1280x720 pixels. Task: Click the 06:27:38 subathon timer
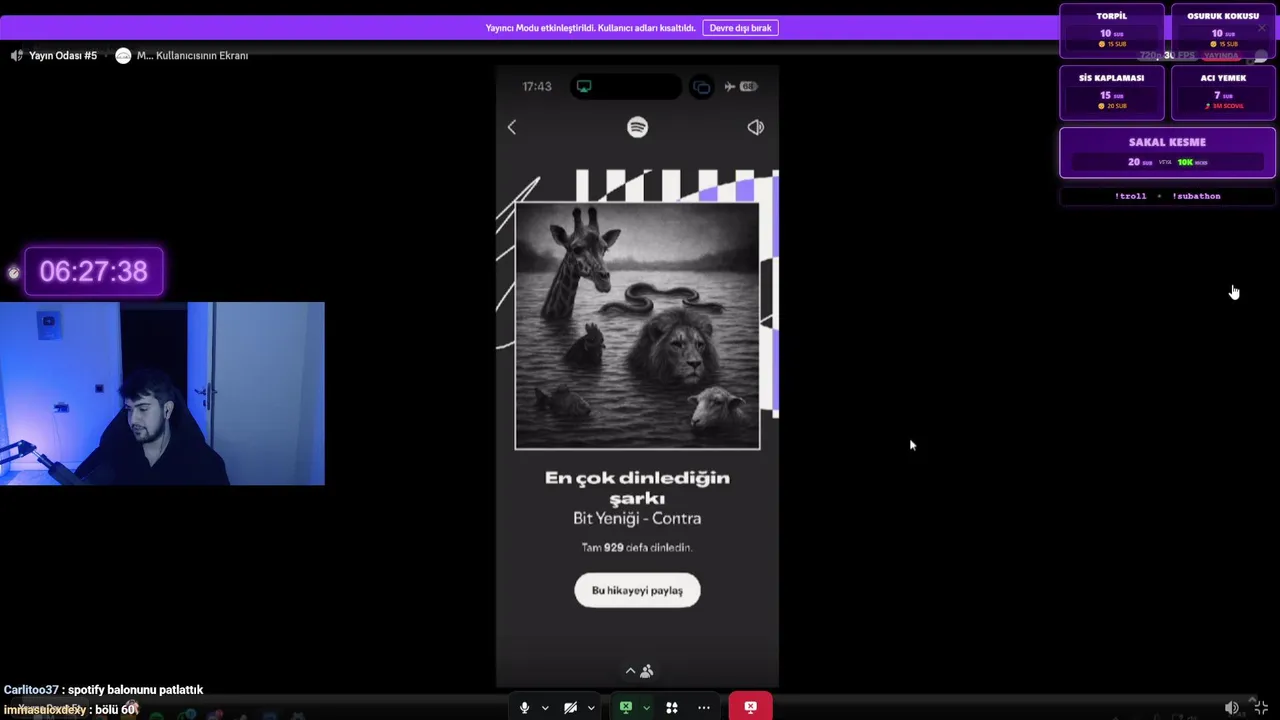[93, 271]
